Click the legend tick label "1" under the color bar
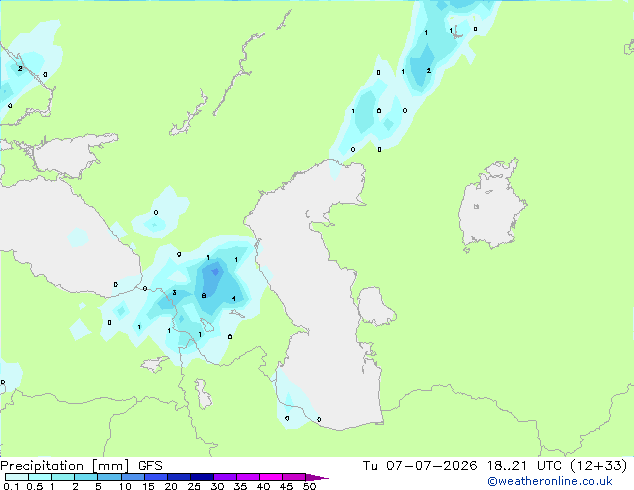This screenshot has height=490, width=634. 52,486
